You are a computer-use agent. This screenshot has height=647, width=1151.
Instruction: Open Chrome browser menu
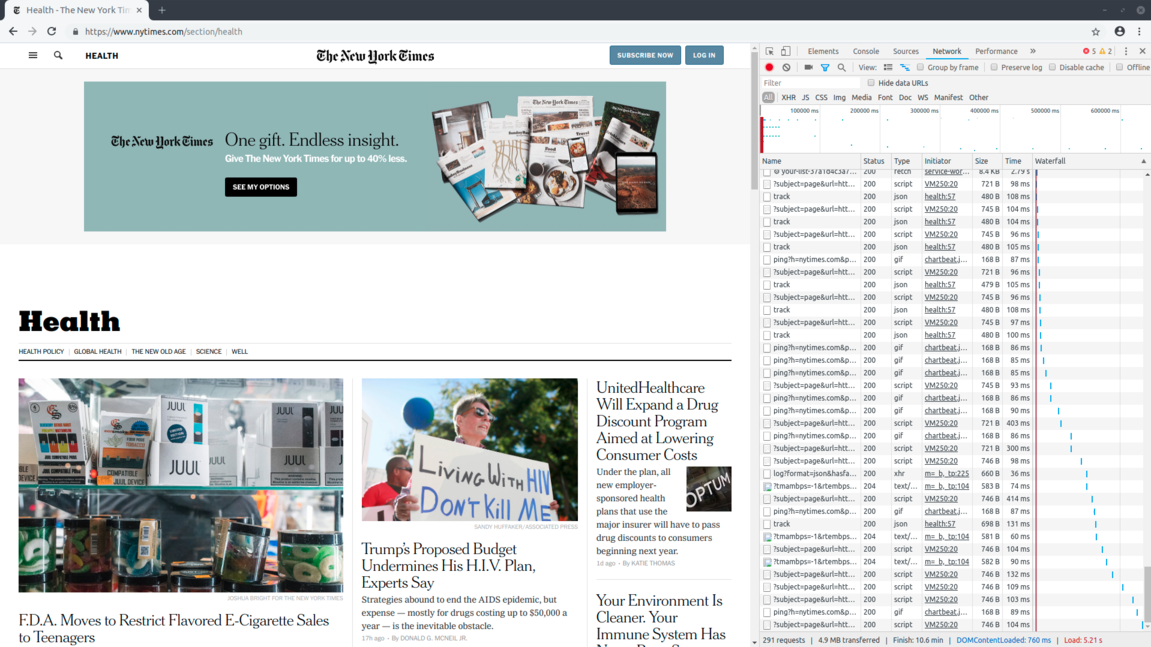tap(1139, 31)
